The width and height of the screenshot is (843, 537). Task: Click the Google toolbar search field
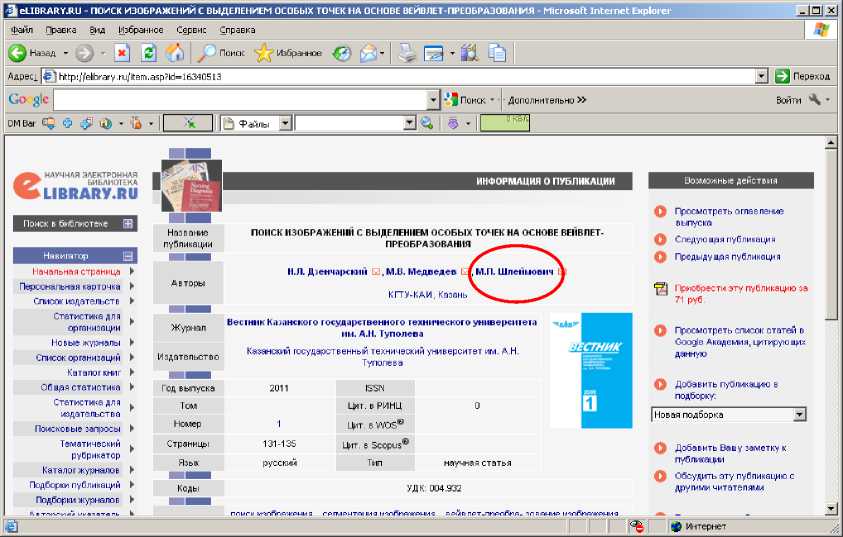pos(240,100)
